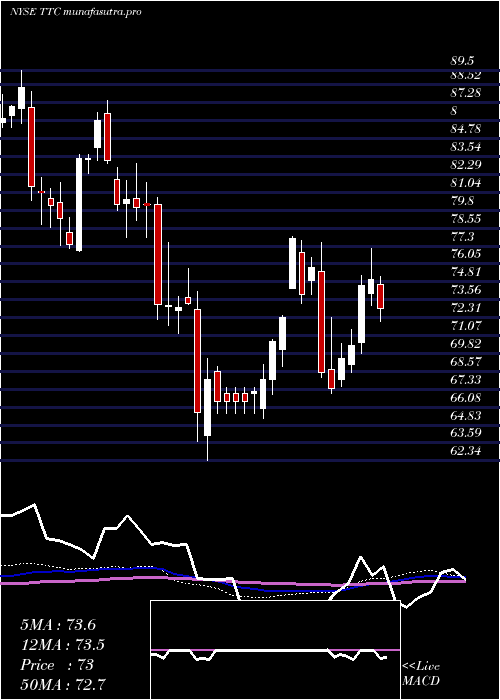500x700 pixels.
Task: Select the 77.3 price level label
Action: pos(462,236)
